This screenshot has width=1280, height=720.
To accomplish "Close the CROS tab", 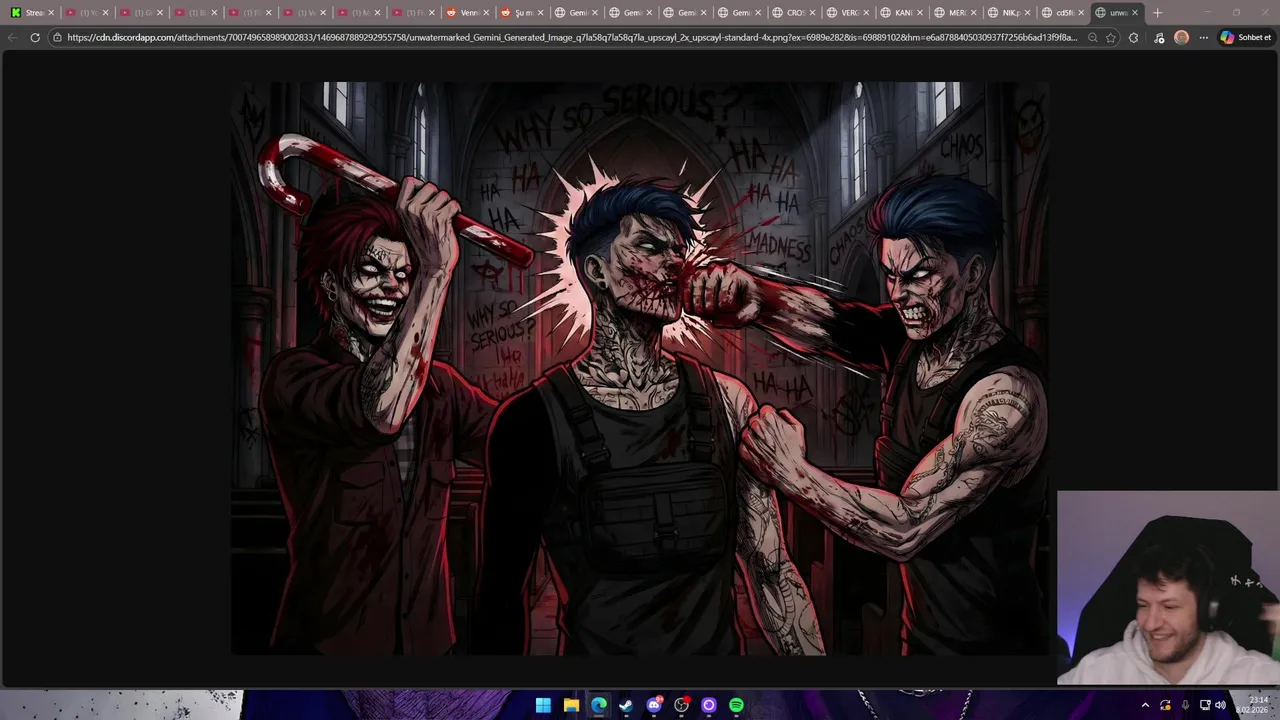I will coord(811,13).
